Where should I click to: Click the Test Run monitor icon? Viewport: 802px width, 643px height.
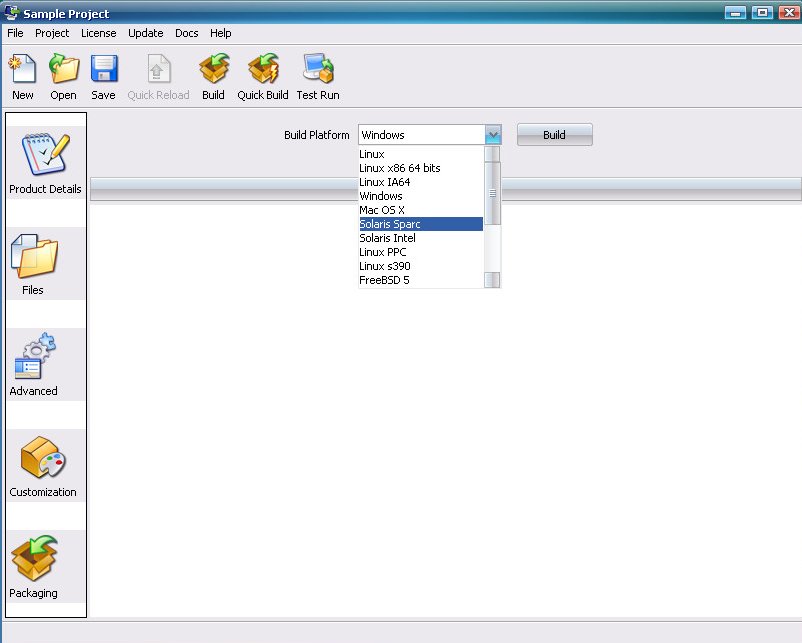[x=318, y=69]
